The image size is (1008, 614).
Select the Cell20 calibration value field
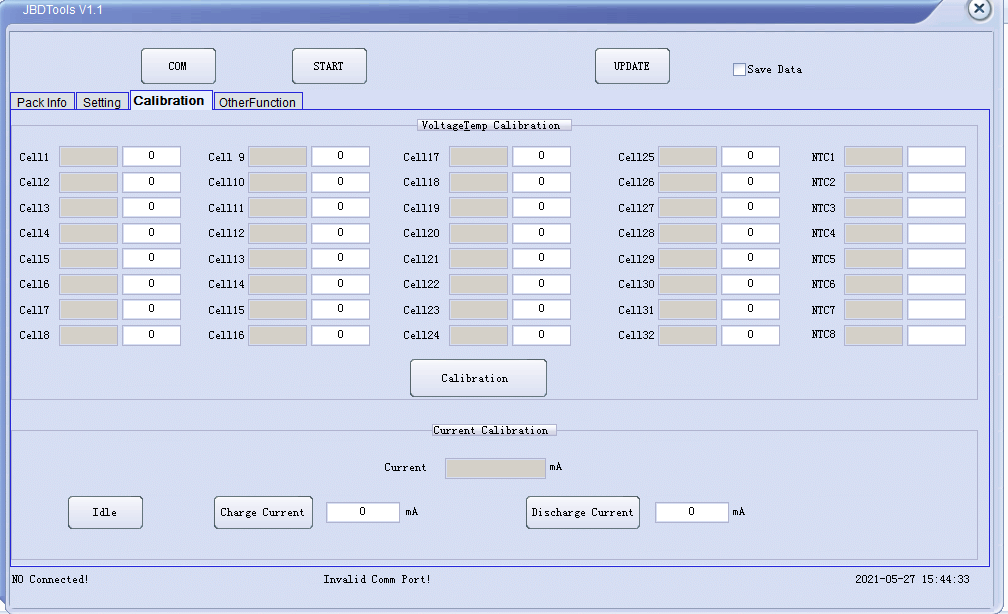(x=541, y=233)
